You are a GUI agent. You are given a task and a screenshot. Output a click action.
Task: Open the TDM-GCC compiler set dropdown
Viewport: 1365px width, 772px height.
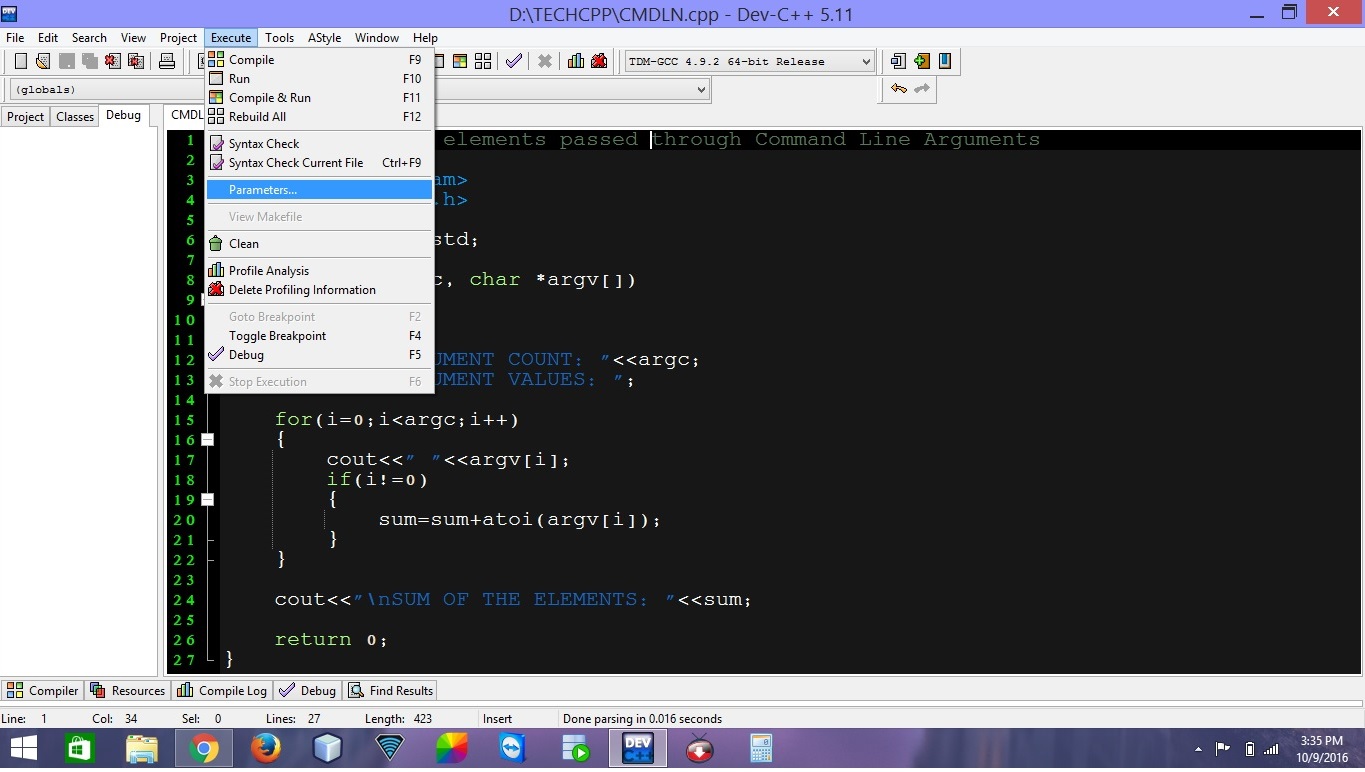(x=749, y=61)
